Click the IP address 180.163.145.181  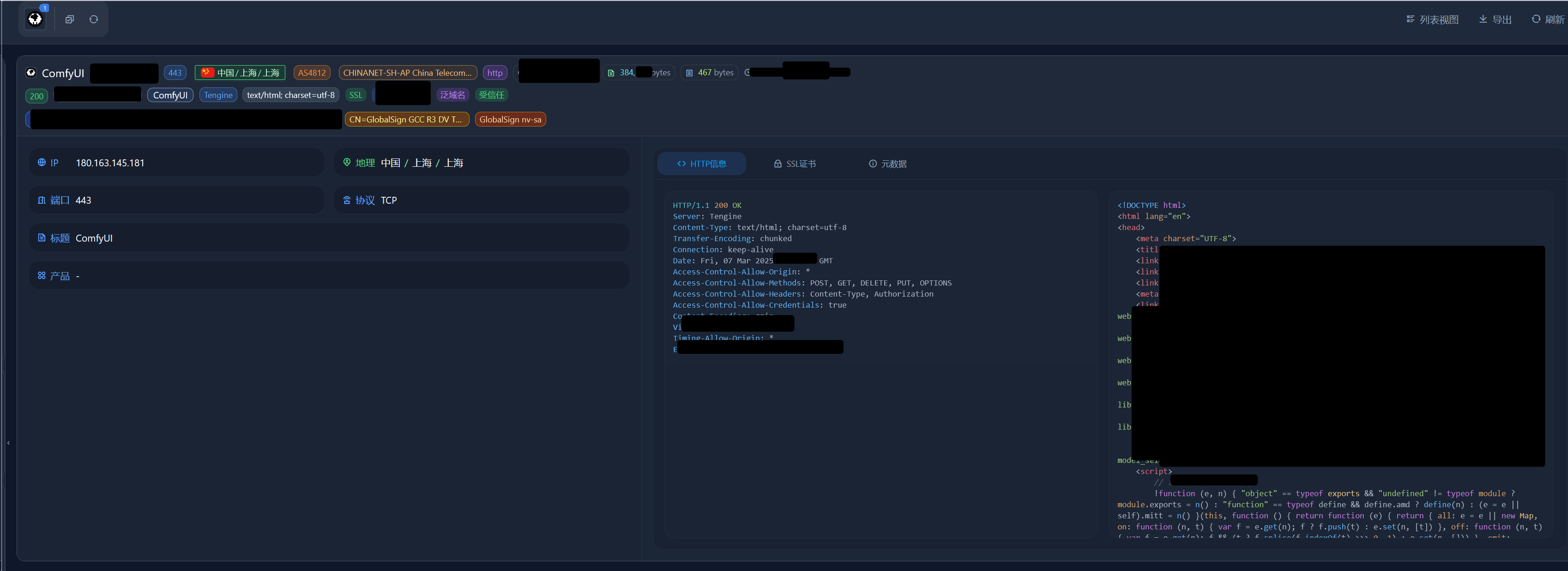110,163
